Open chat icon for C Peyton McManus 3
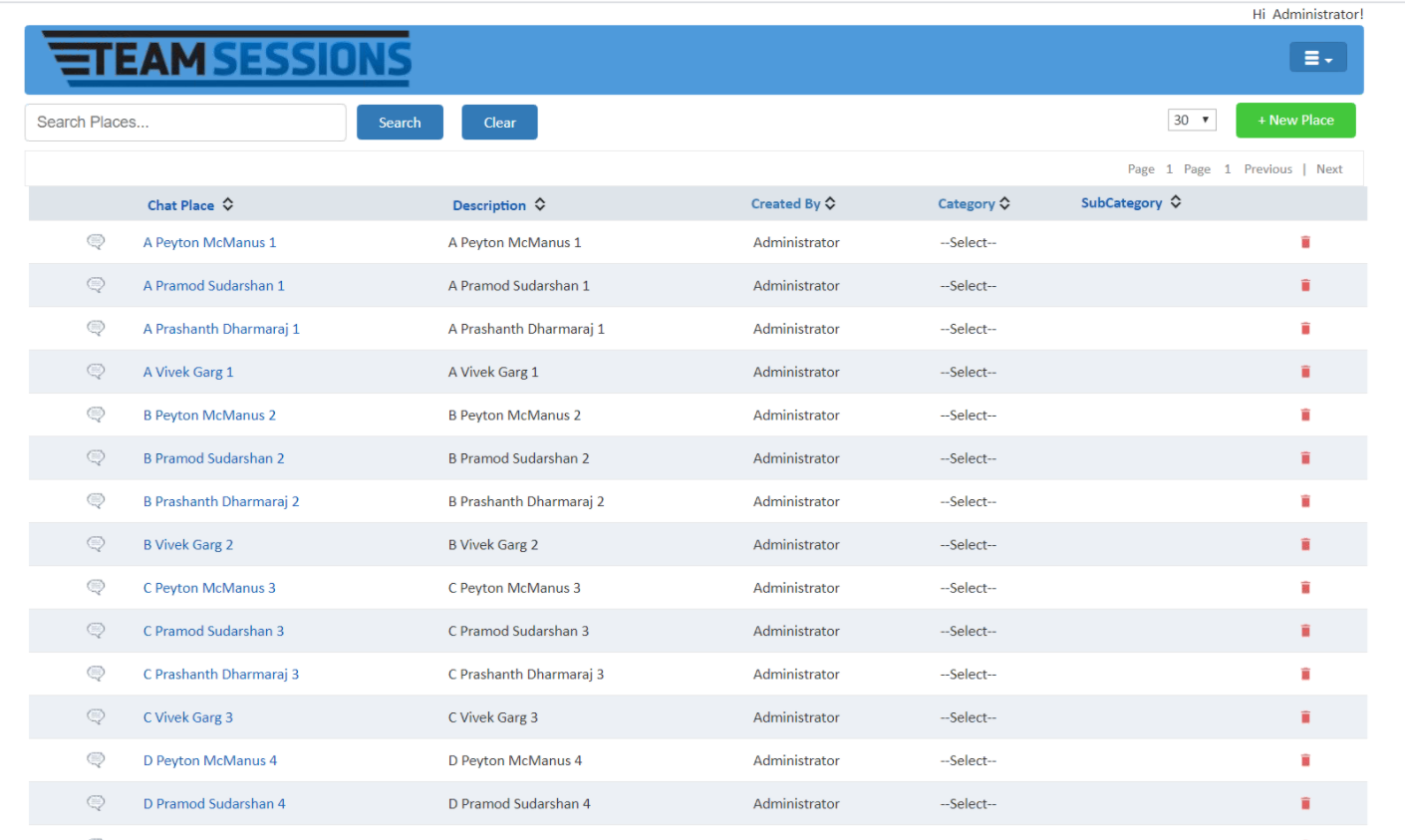 [96, 587]
